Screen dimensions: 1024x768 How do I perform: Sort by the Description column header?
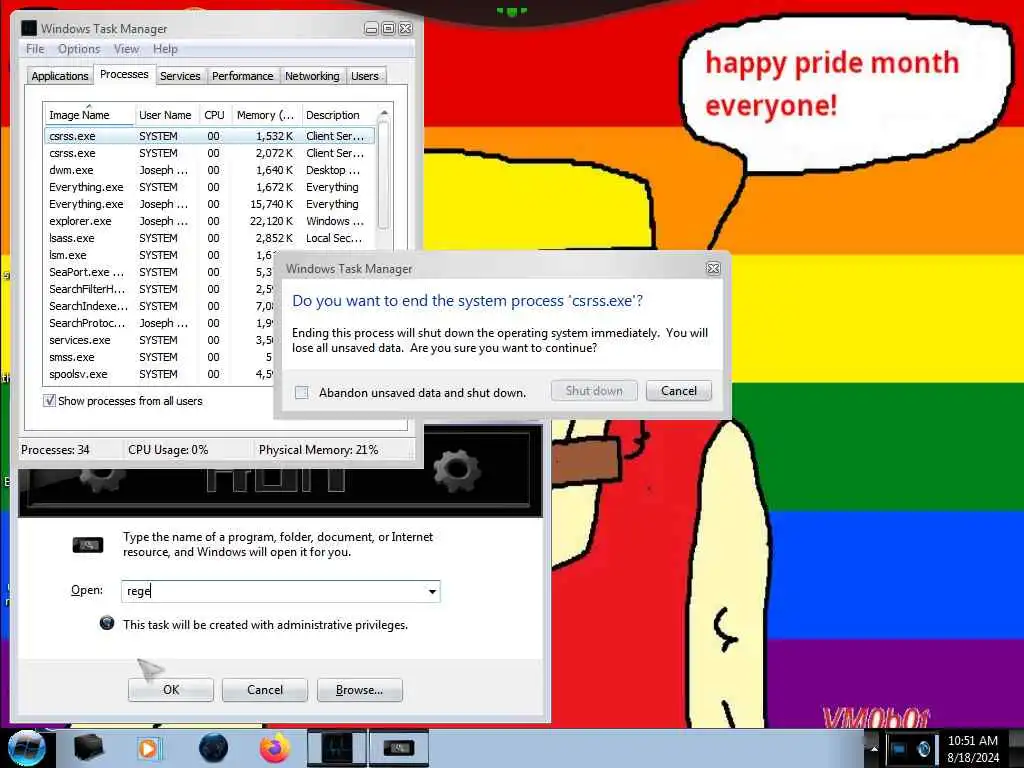(338, 115)
